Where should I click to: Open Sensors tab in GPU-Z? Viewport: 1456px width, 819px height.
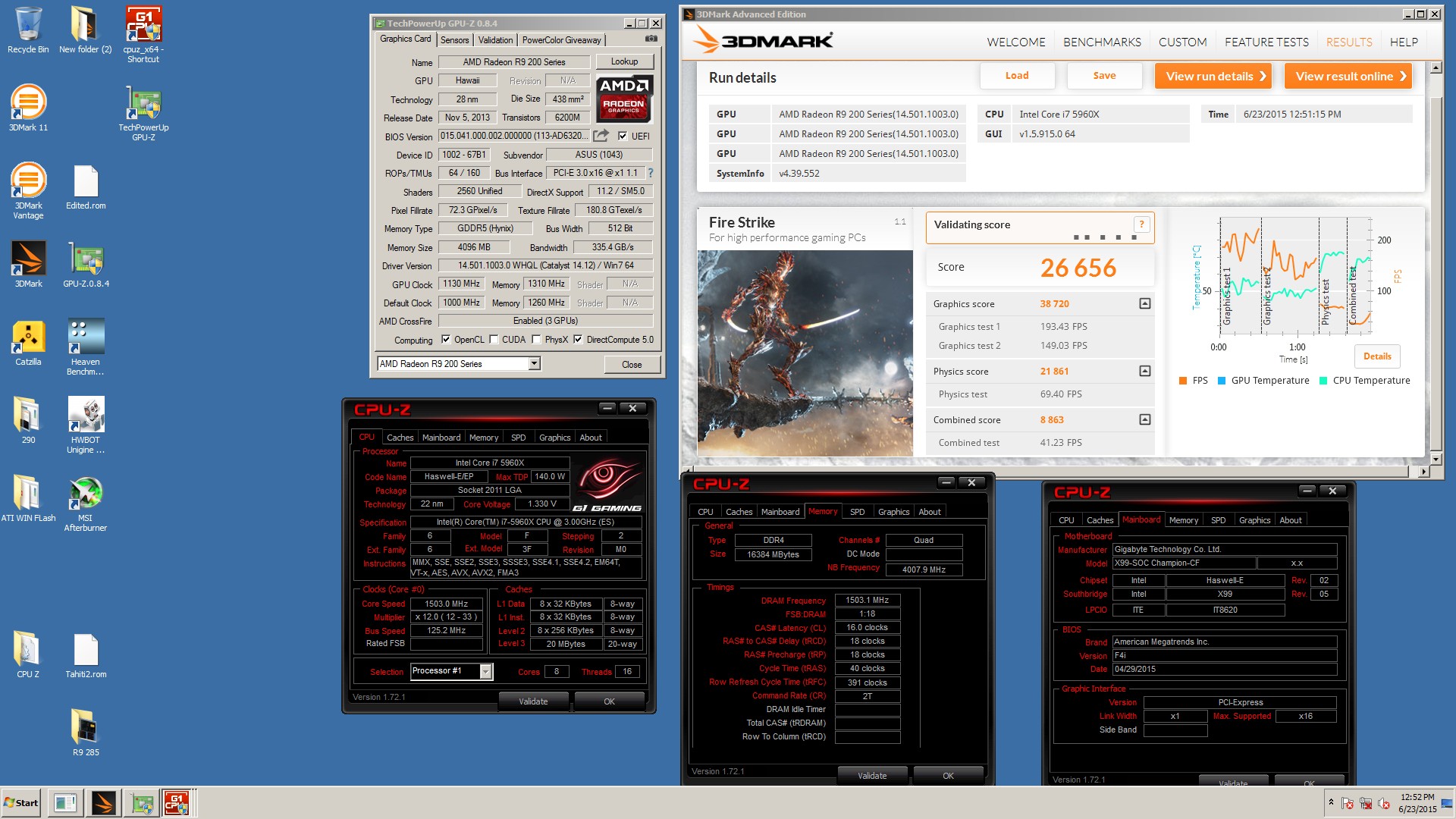tap(454, 40)
